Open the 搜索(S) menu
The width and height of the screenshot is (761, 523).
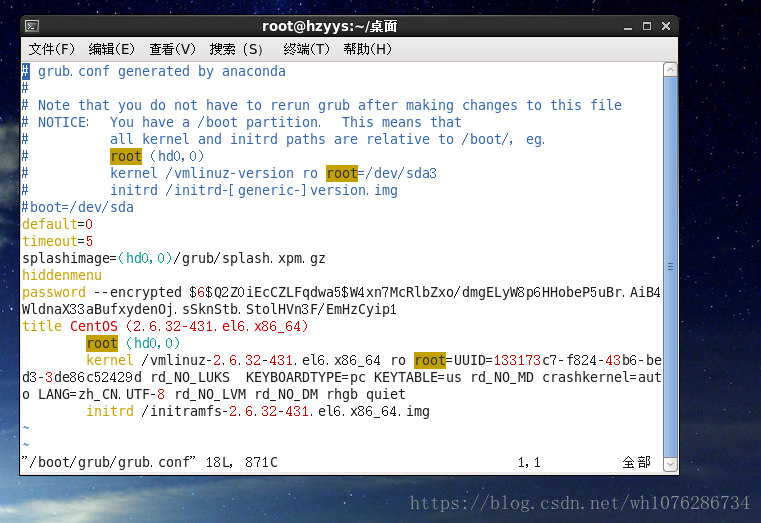point(236,49)
